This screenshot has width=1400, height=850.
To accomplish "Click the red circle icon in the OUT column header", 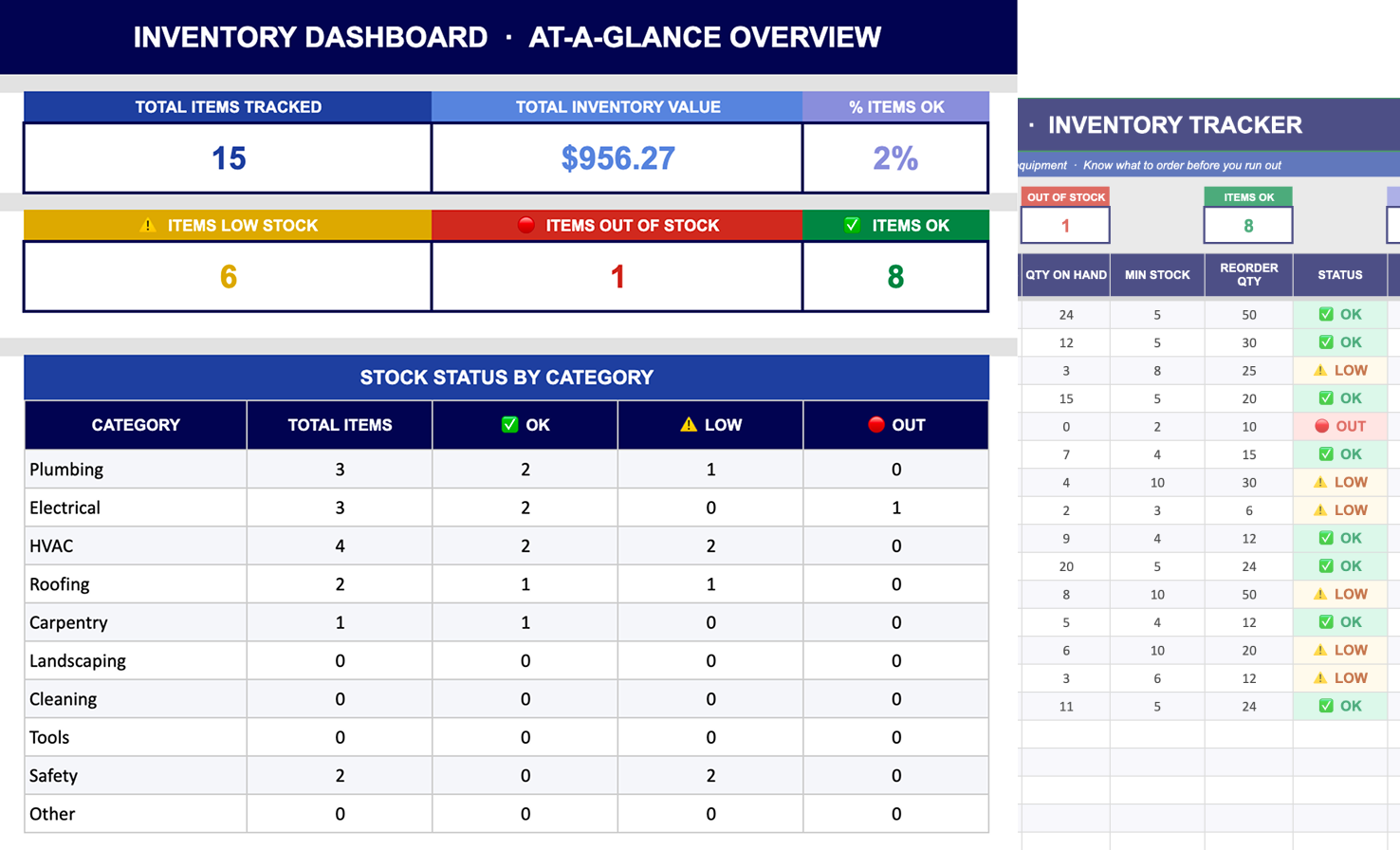I will point(875,424).
